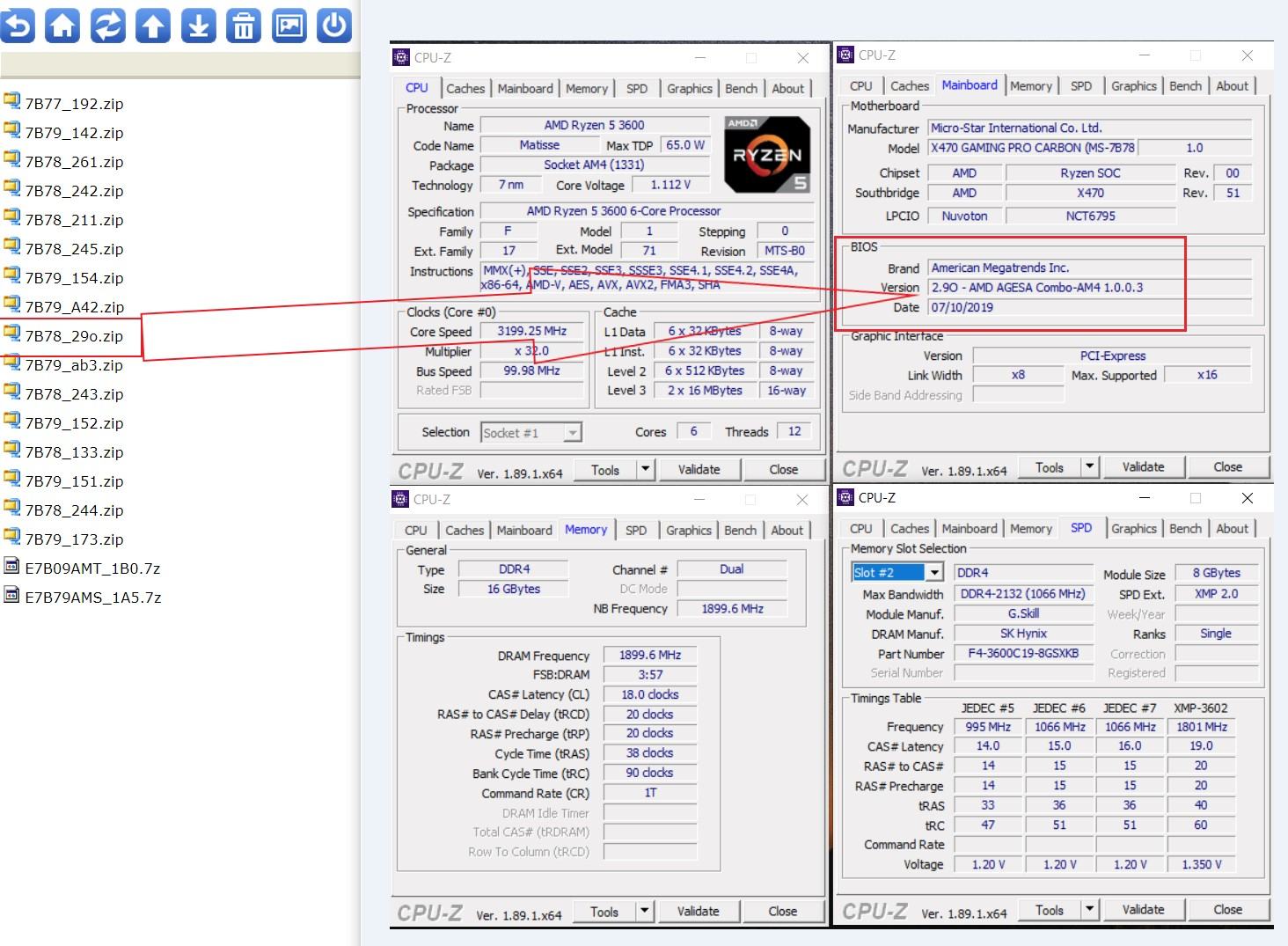This screenshot has height=946, width=1288.
Task: Click the XMP-3602 Voltage value 1.350 V
Action: pos(1202,864)
